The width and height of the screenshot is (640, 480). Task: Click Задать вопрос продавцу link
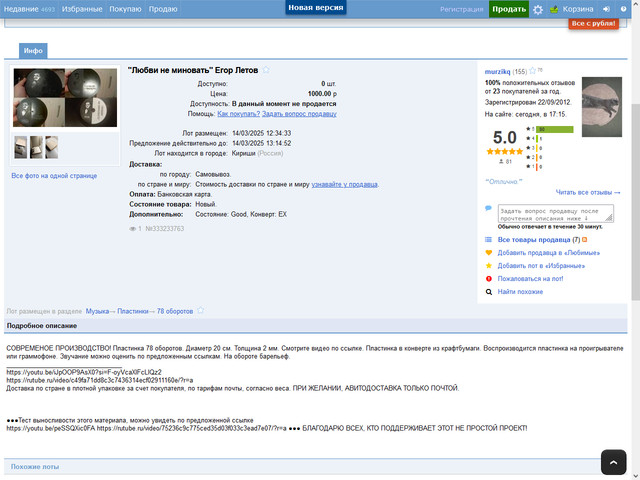(299, 114)
